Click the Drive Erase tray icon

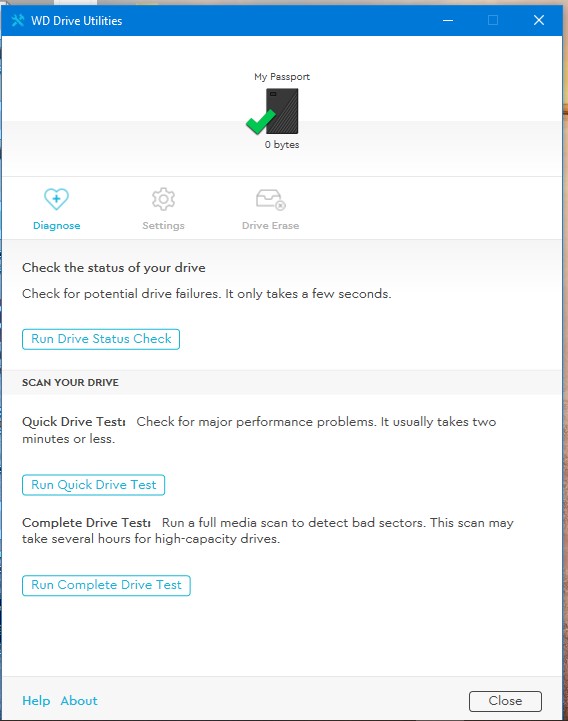[270, 199]
